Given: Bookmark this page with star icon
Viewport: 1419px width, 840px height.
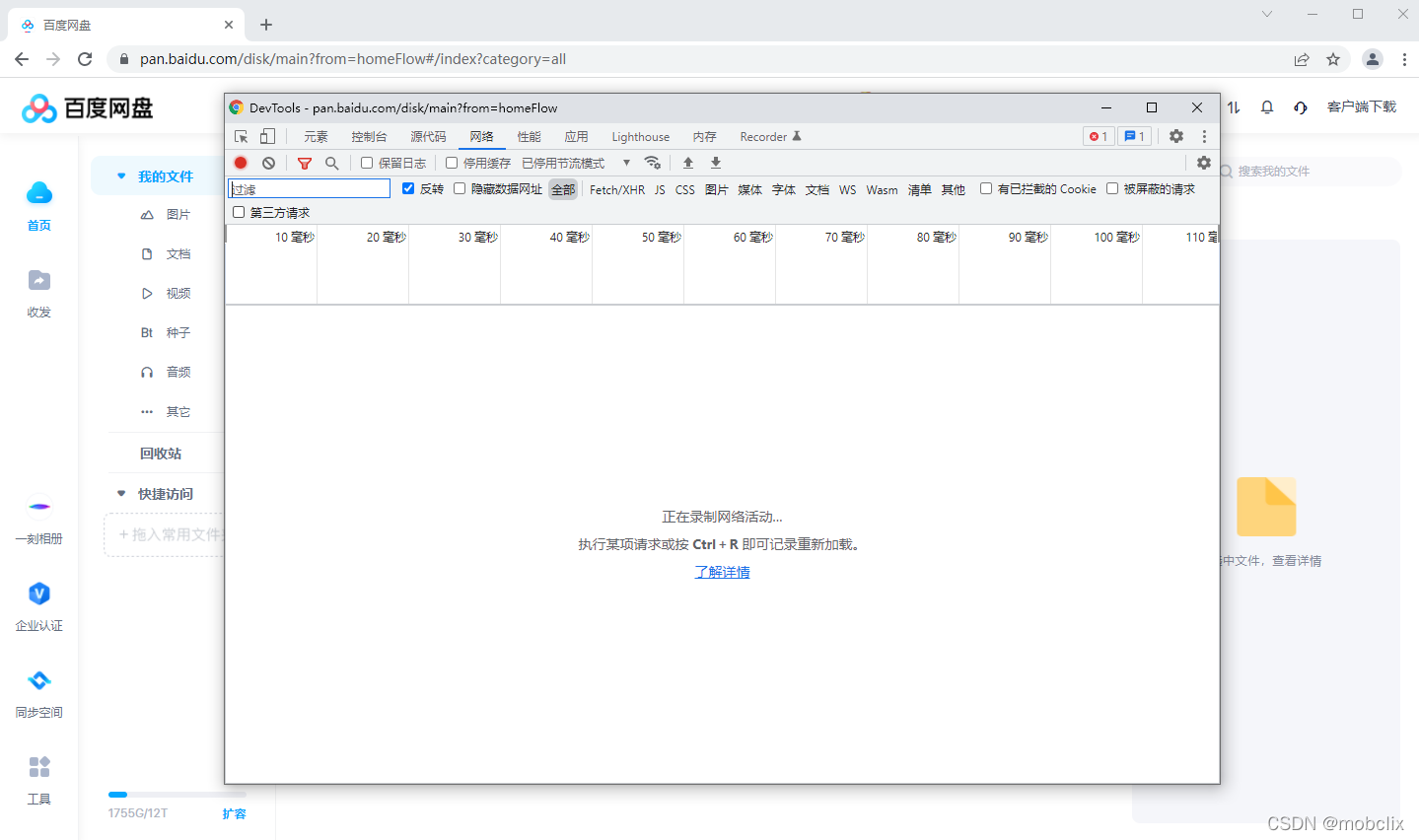Looking at the screenshot, I should pos(1333,59).
